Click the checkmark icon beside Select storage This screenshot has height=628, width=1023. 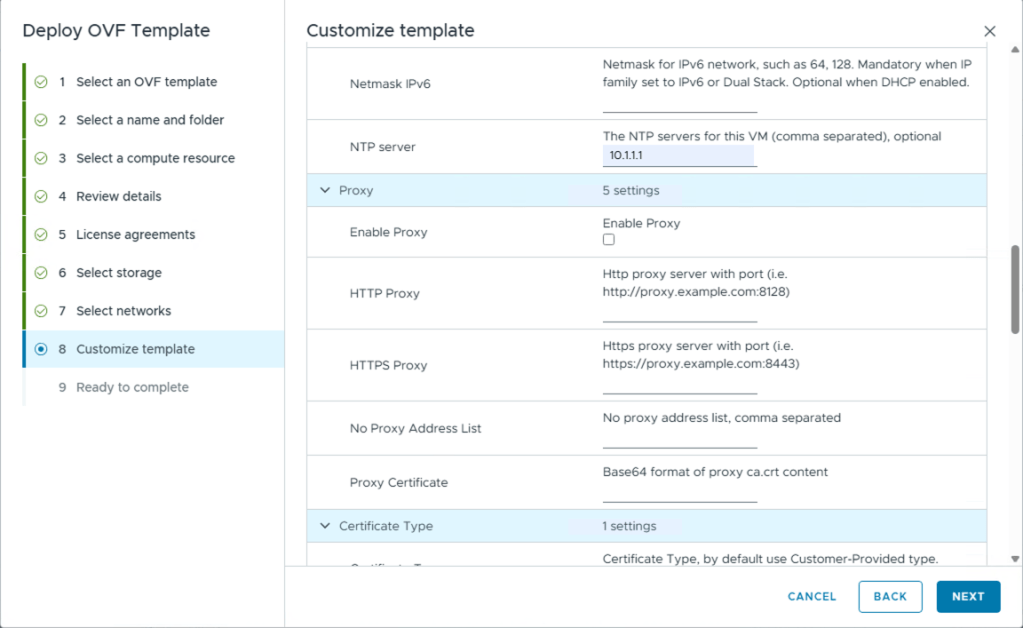tap(41, 273)
